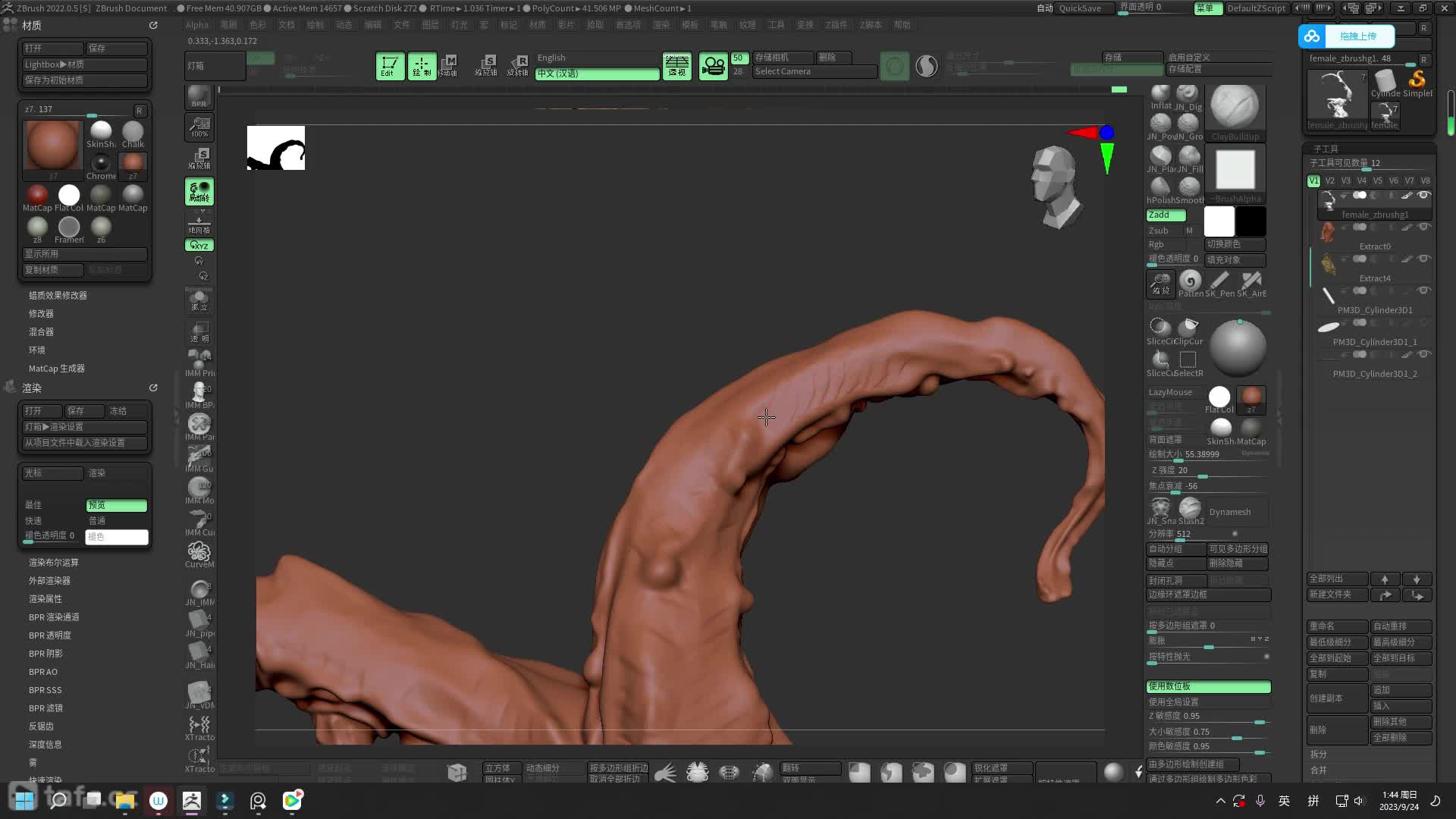1456x819 pixels.
Task: Toggle visibility eye of Extract4 subtool
Action: [1423, 259]
